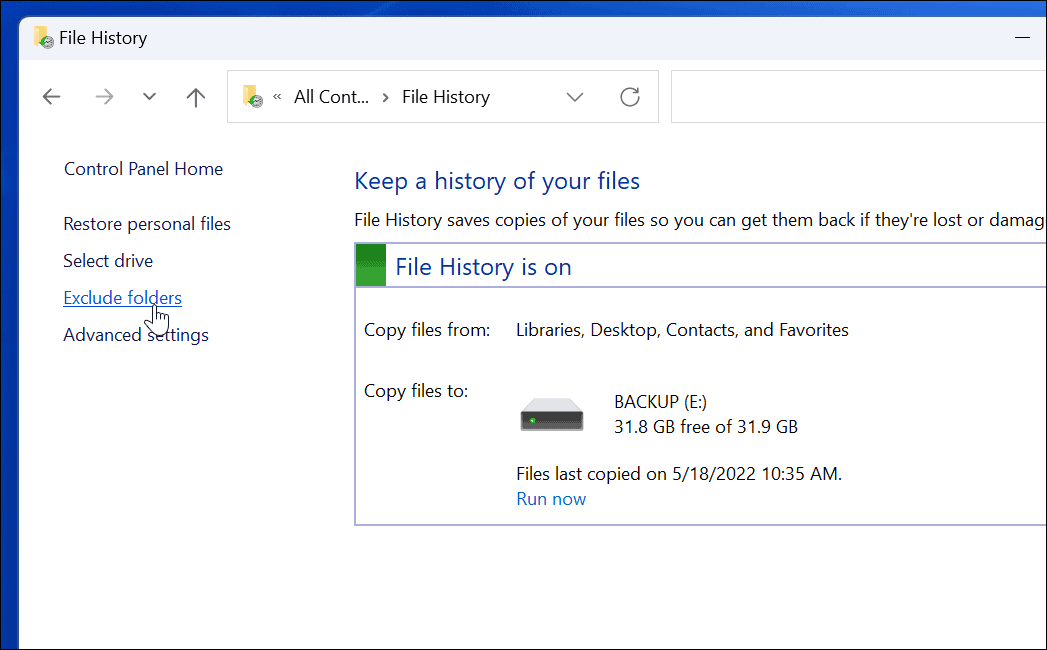Screen dimensions: 1047x650
Task: Open the Select drive page
Action: point(108,260)
